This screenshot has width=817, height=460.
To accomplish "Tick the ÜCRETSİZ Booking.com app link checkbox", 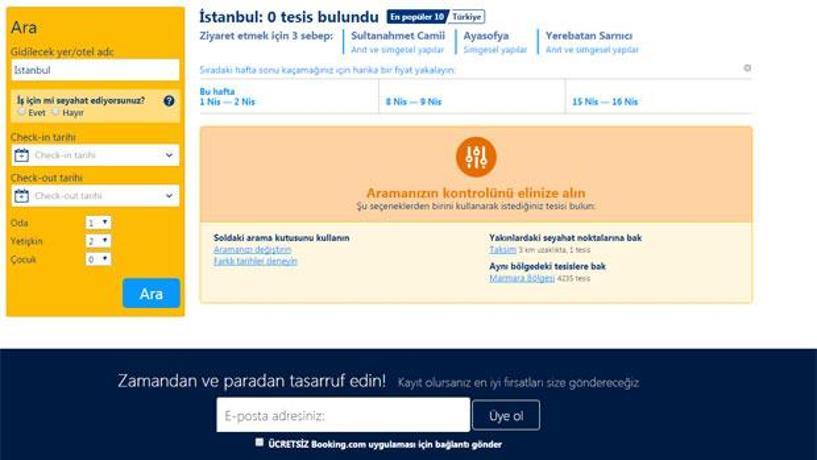I will coord(260,442).
